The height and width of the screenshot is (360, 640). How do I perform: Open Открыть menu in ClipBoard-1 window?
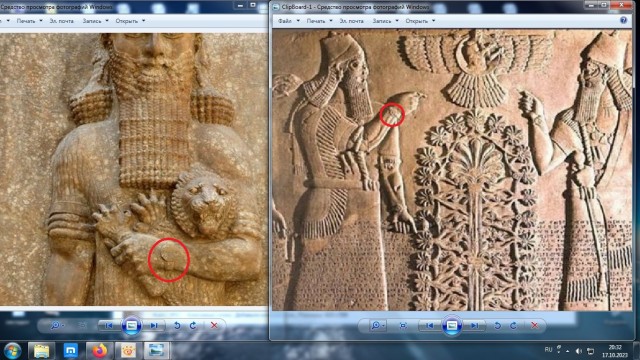[x=416, y=21]
